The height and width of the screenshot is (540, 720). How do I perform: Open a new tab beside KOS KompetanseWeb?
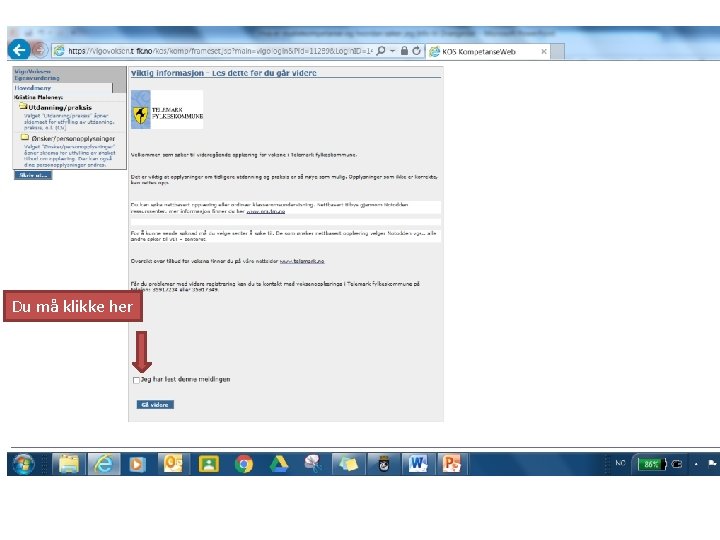(x=557, y=51)
